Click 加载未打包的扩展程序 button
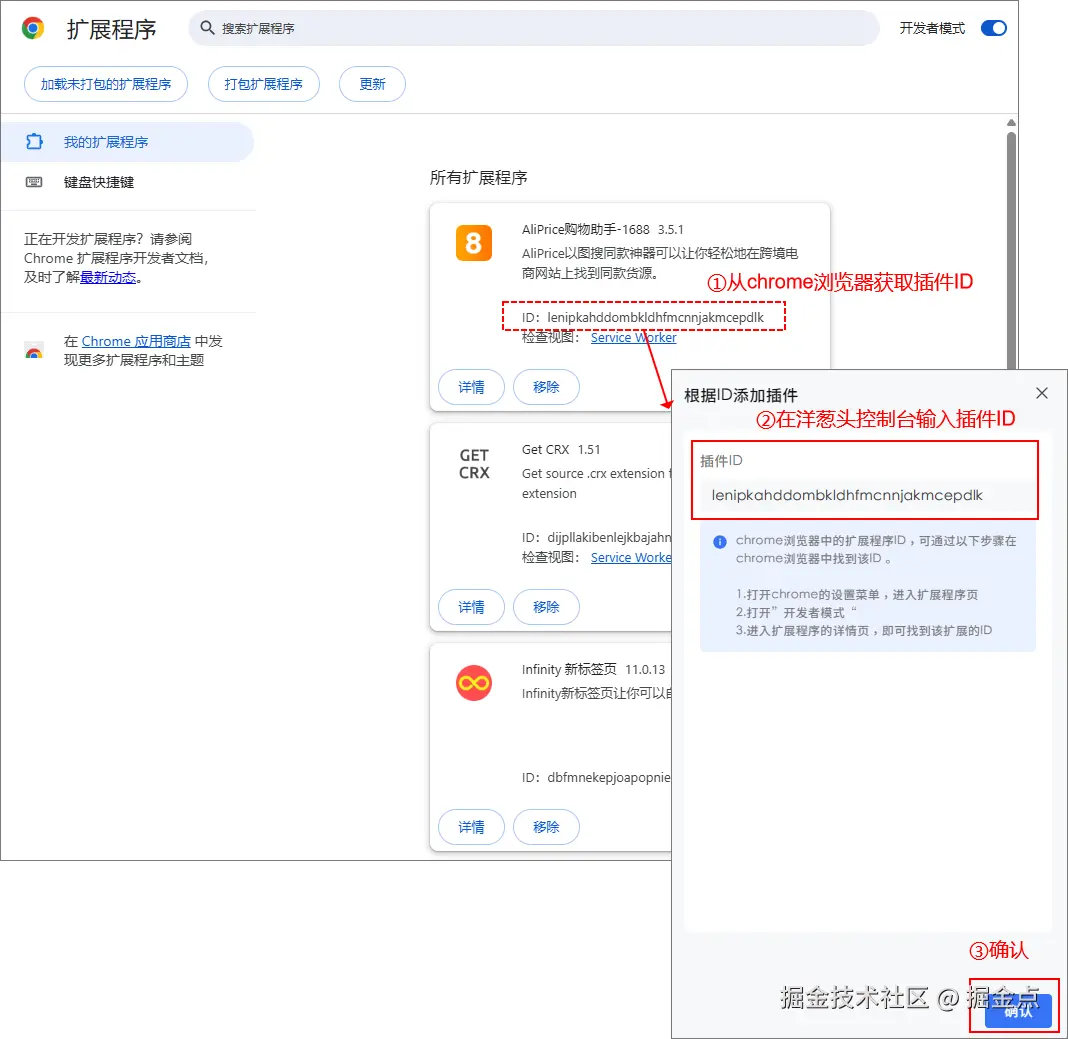Screen dimensions: 1068x1039 pyautogui.click(x=105, y=85)
